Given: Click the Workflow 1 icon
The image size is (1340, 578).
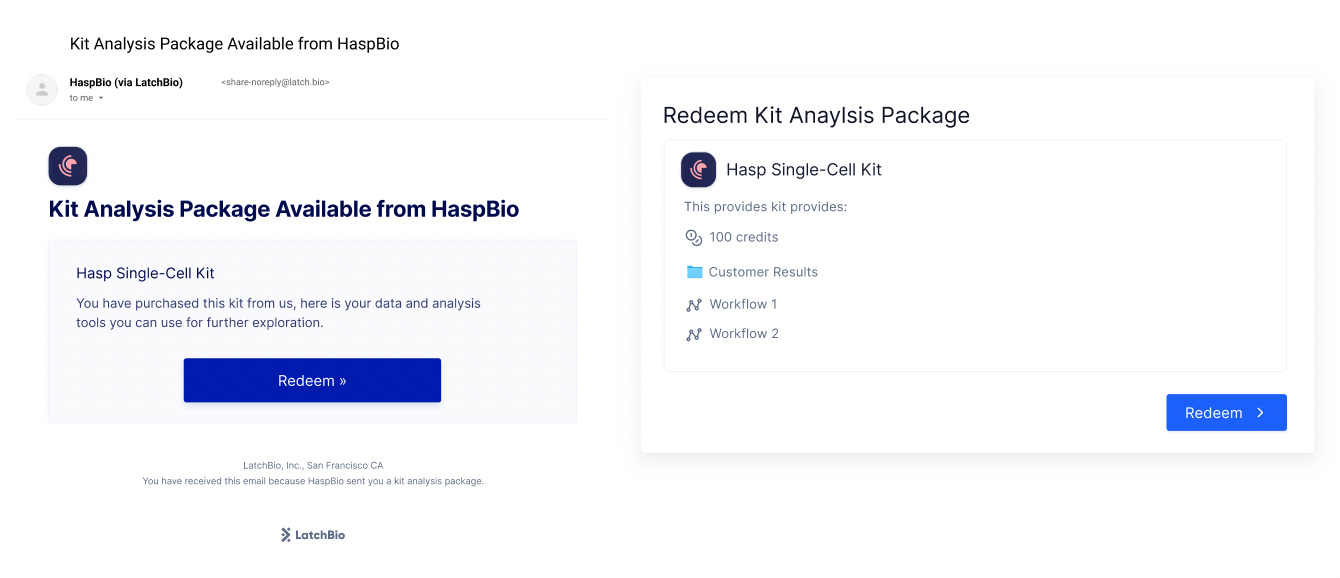Looking at the screenshot, I should (x=694, y=305).
